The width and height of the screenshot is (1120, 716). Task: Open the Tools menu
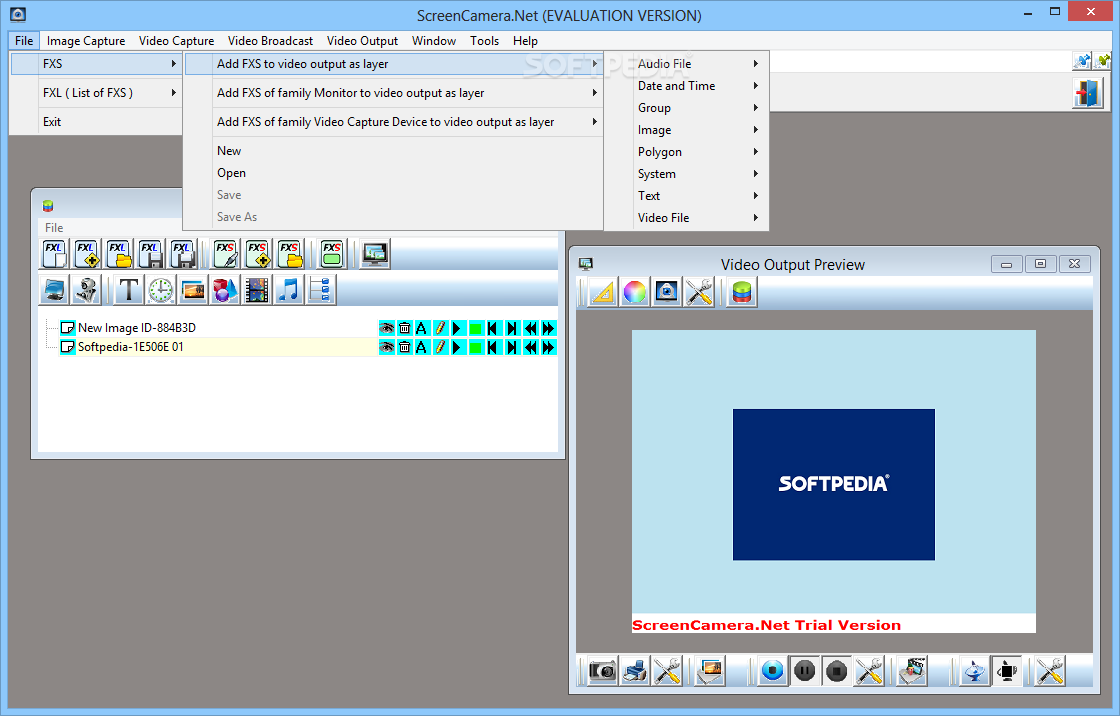[484, 41]
